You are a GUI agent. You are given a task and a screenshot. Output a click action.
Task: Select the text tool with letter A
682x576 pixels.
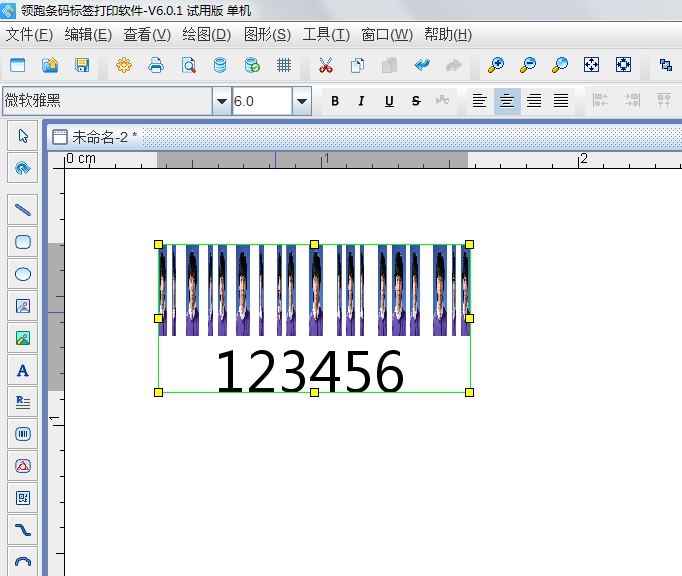pyautogui.click(x=23, y=371)
